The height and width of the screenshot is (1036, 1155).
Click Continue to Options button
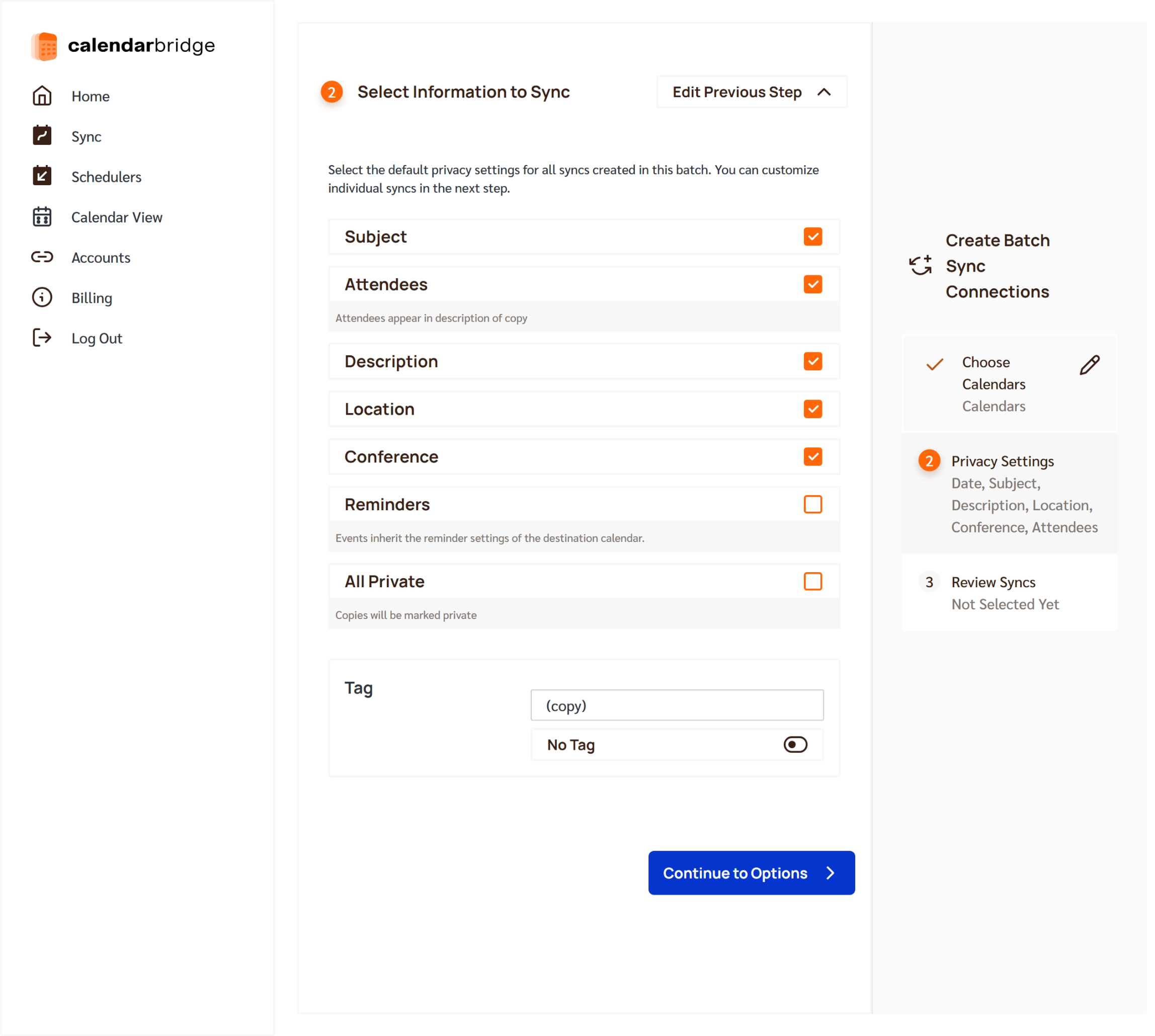pos(752,874)
